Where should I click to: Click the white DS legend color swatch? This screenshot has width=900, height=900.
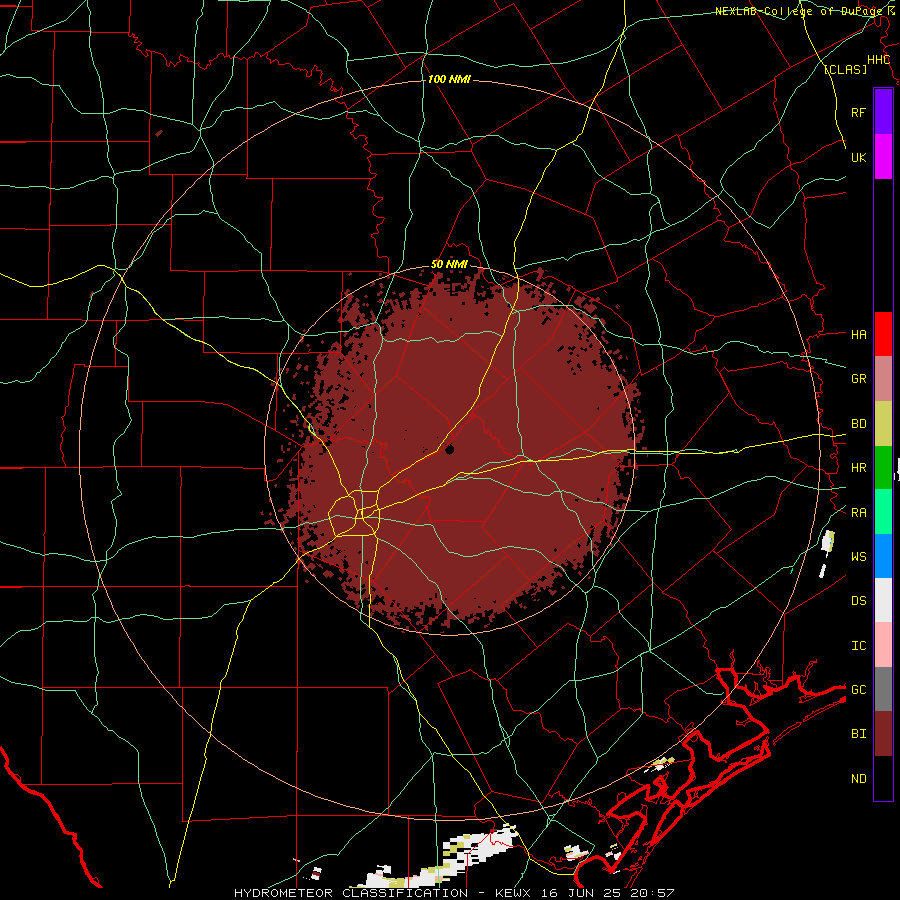pyautogui.click(x=883, y=600)
